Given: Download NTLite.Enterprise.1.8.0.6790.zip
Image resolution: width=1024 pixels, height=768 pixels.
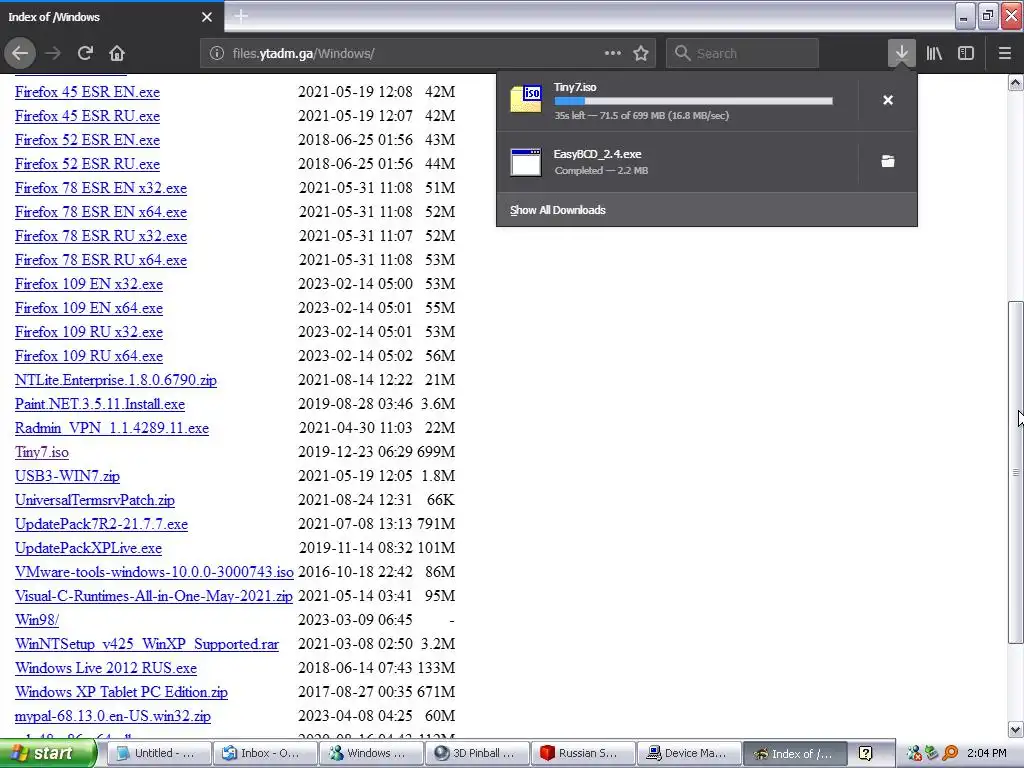Looking at the screenshot, I should (x=116, y=380).
